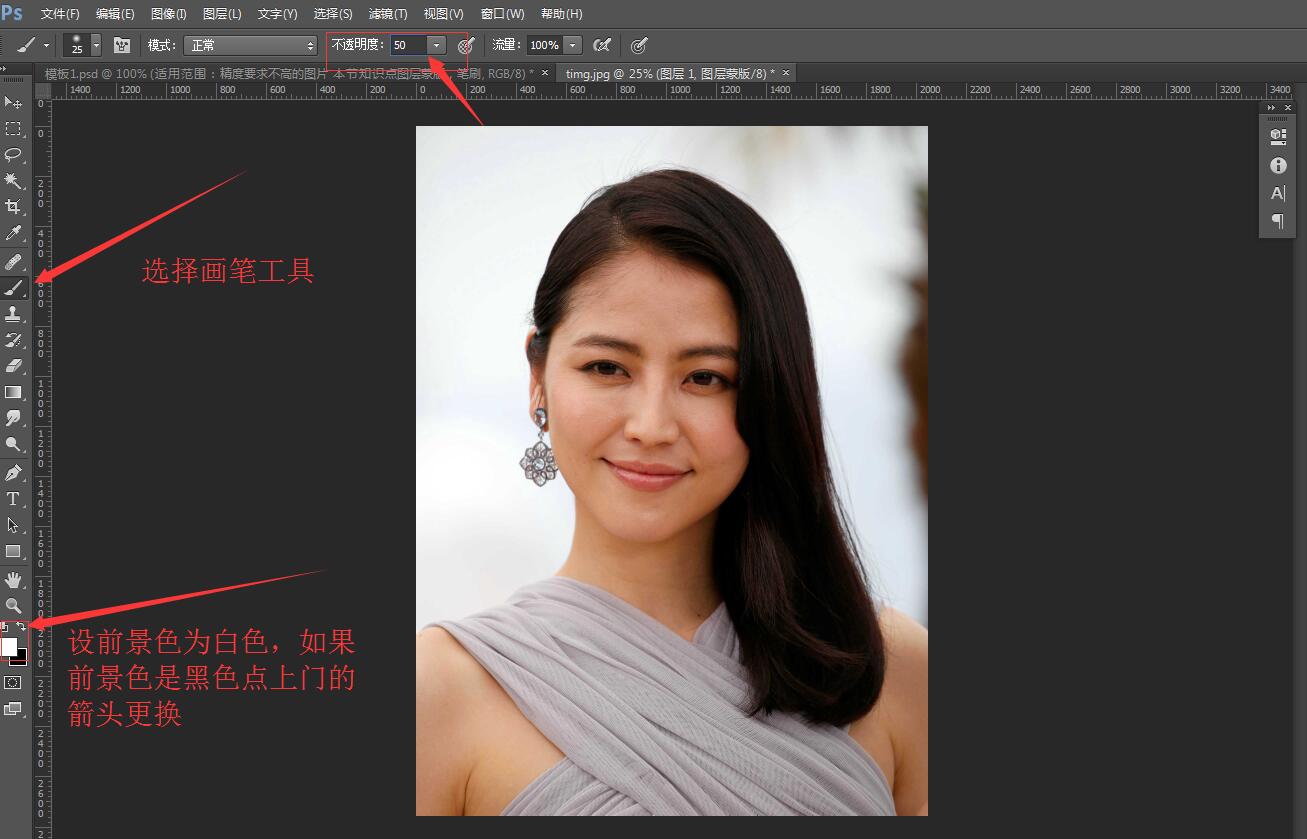Switch to the 模板1.psd document tab
This screenshot has height=839, width=1307.
288,73
